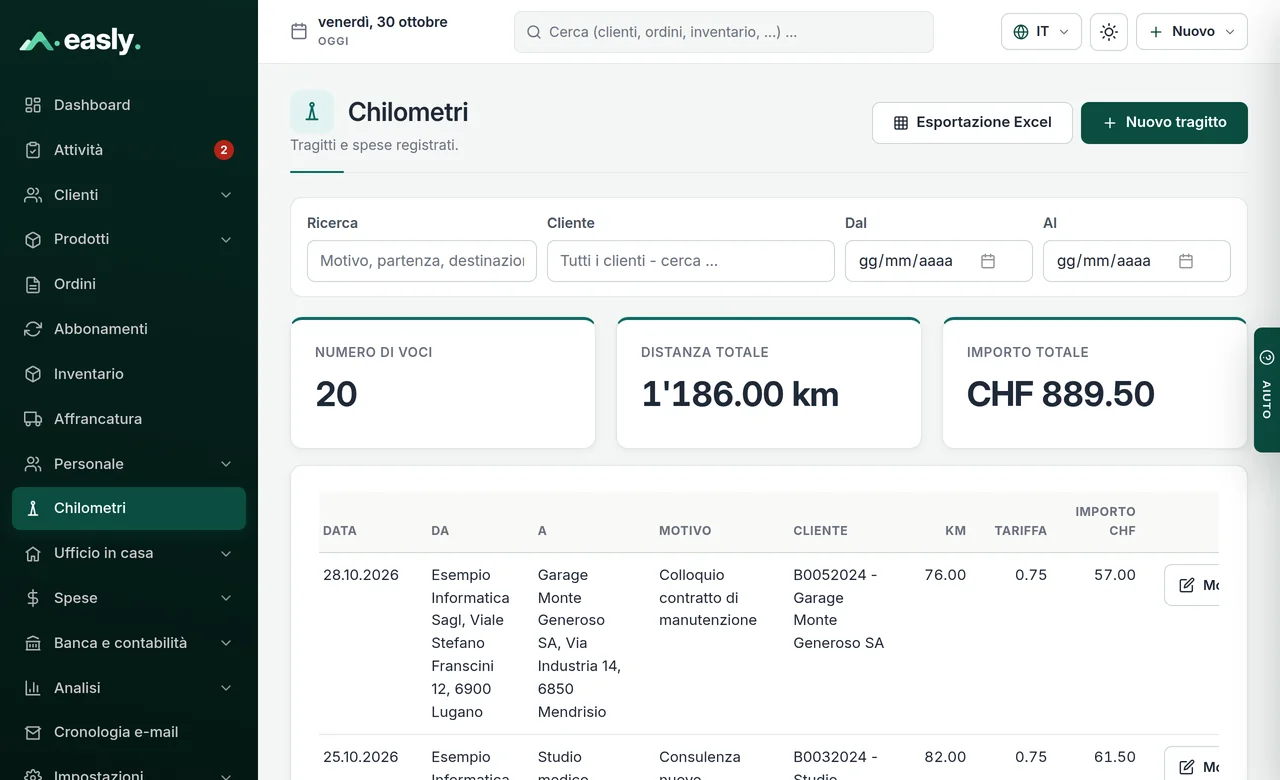
Task: Open the Aiuto help side tab
Action: tap(1267, 390)
